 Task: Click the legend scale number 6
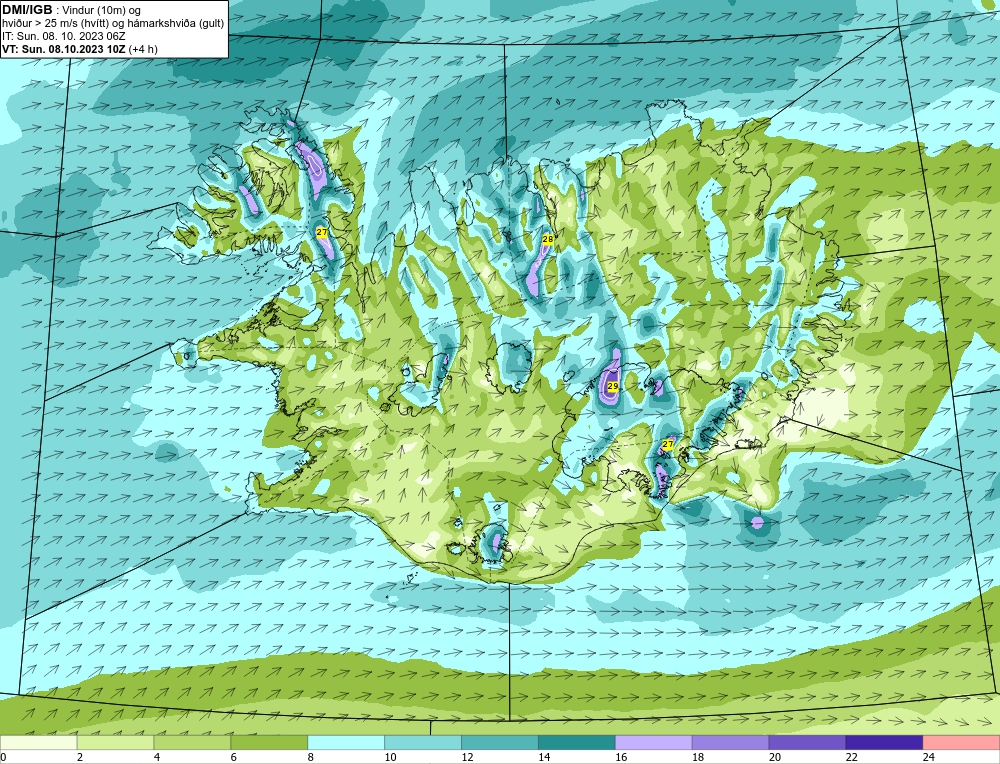click(x=233, y=757)
